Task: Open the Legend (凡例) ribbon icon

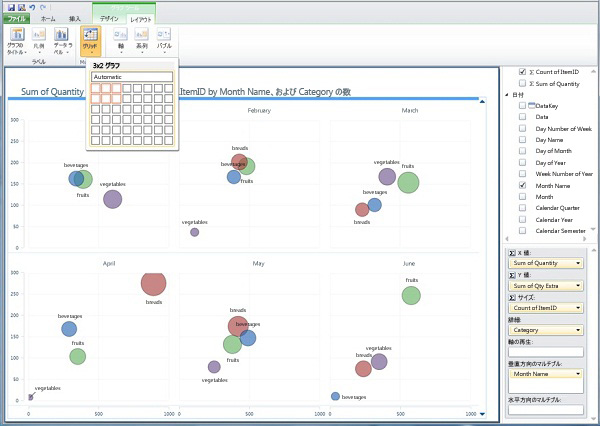Action: (x=39, y=39)
